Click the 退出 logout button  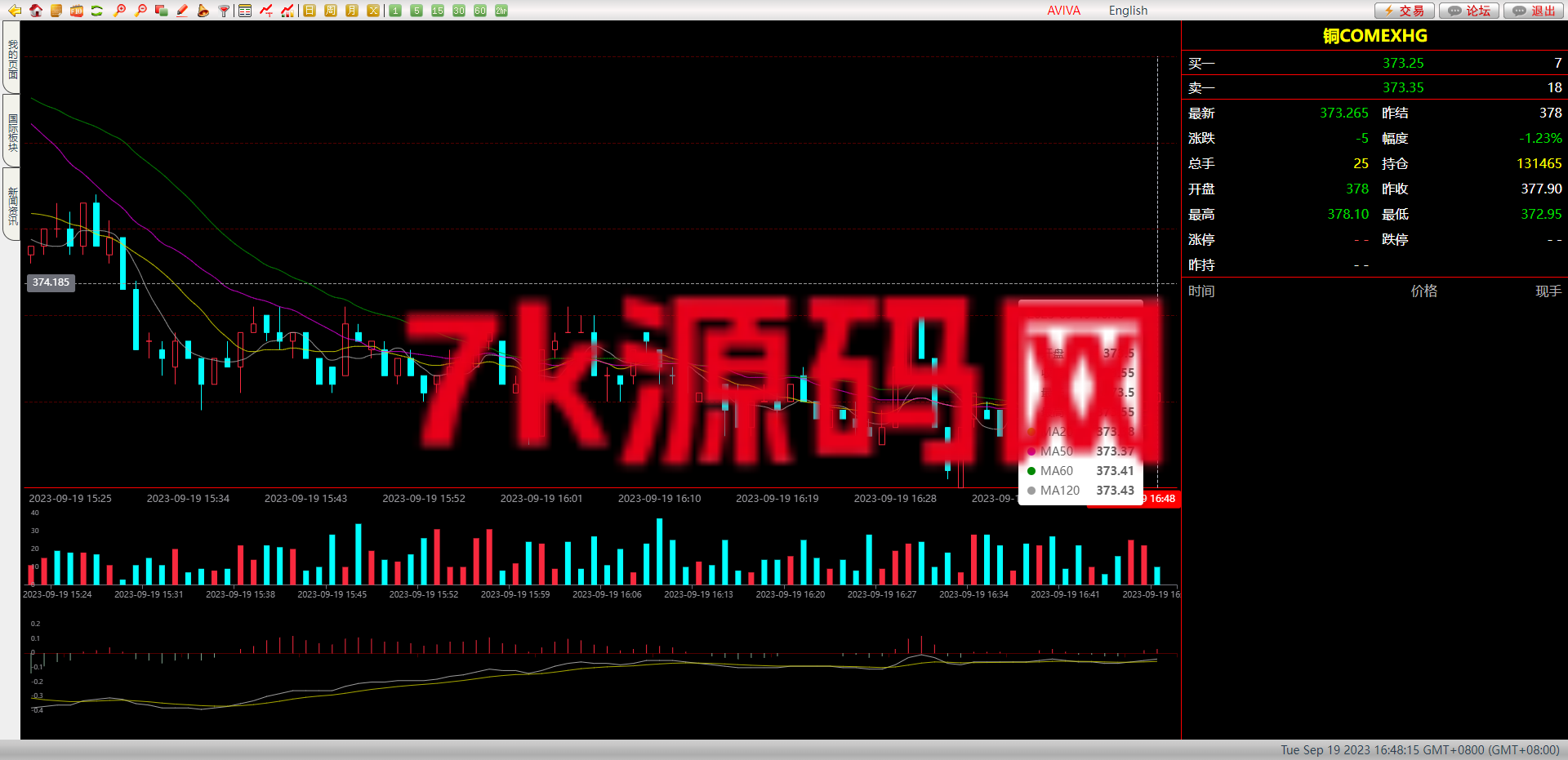(x=1534, y=11)
